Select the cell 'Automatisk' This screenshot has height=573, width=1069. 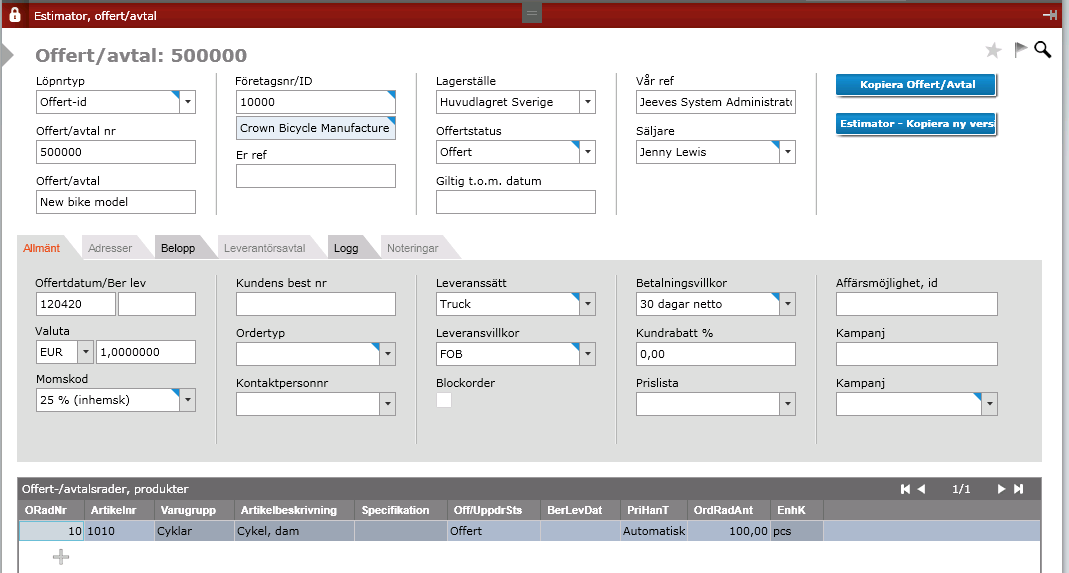(x=654, y=531)
